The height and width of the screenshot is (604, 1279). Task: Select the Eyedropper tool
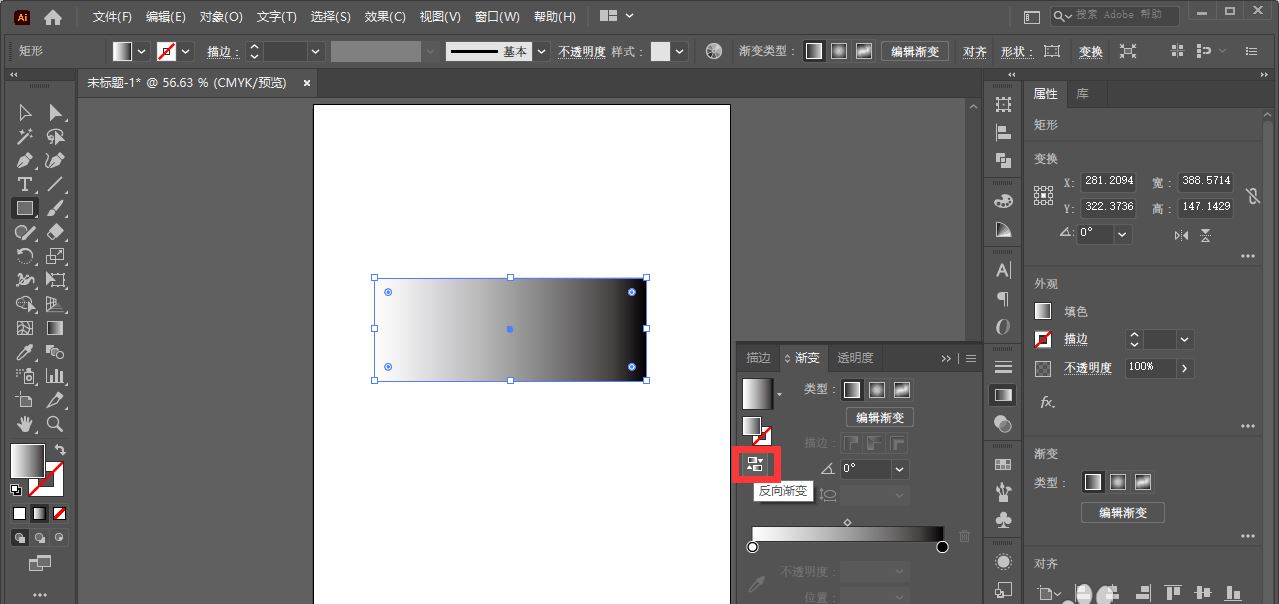(25, 352)
